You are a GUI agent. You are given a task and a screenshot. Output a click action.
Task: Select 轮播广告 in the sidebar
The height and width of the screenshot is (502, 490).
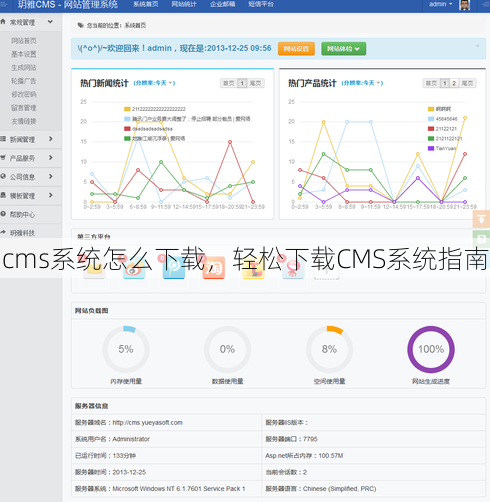pos(24,81)
